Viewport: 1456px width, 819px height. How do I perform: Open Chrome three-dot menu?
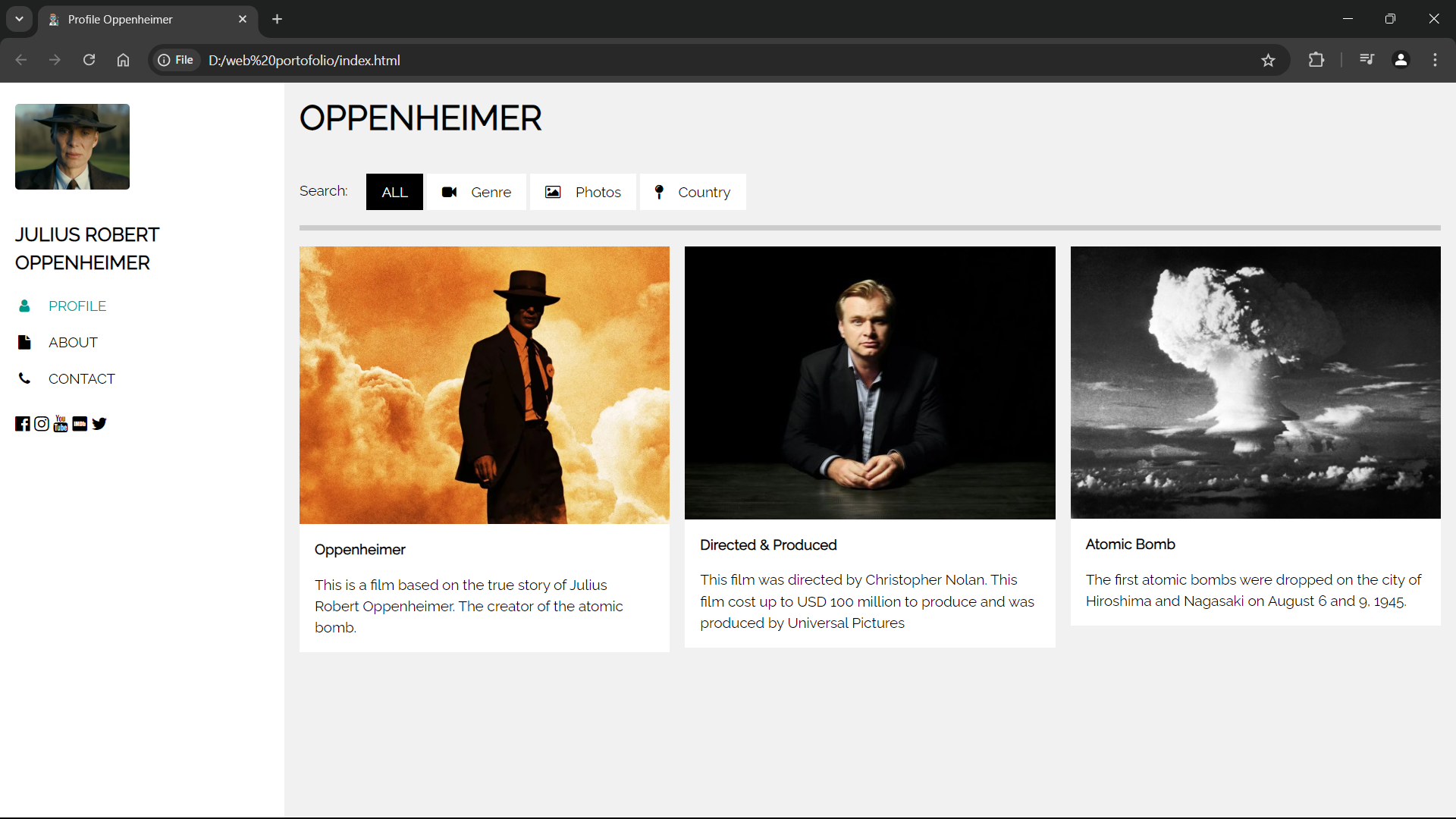(1435, 60)
